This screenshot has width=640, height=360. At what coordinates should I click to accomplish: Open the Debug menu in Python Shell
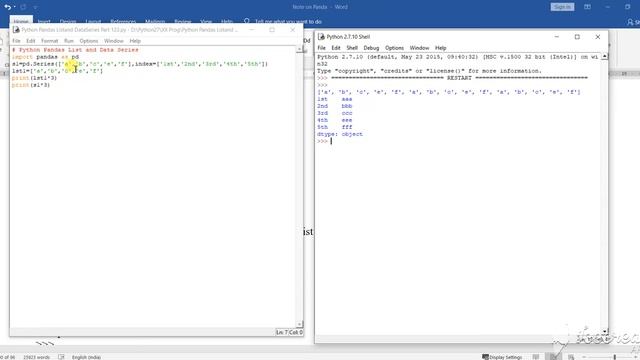tap(371, 48)
